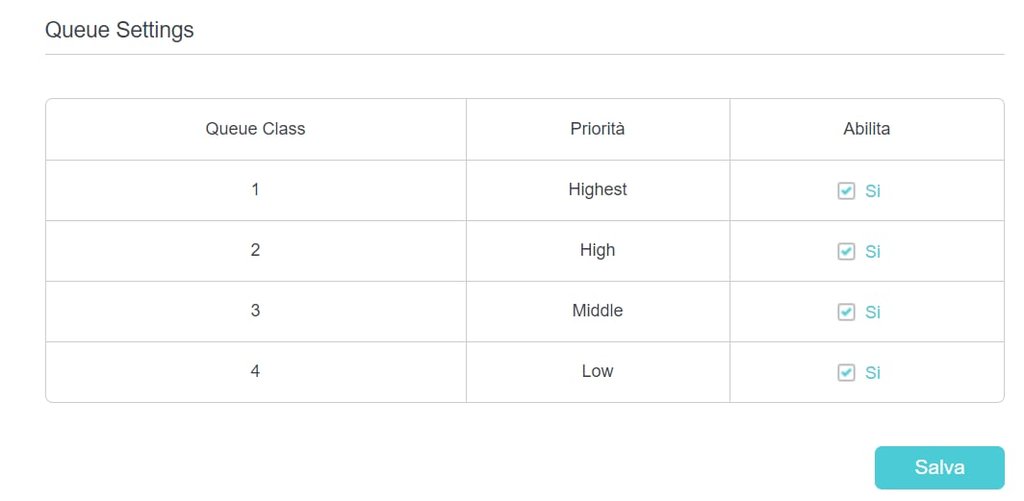Click queue class number 2 cell
The width and height of the screenshot is (1024, 501).
click(x=255, y=250)
